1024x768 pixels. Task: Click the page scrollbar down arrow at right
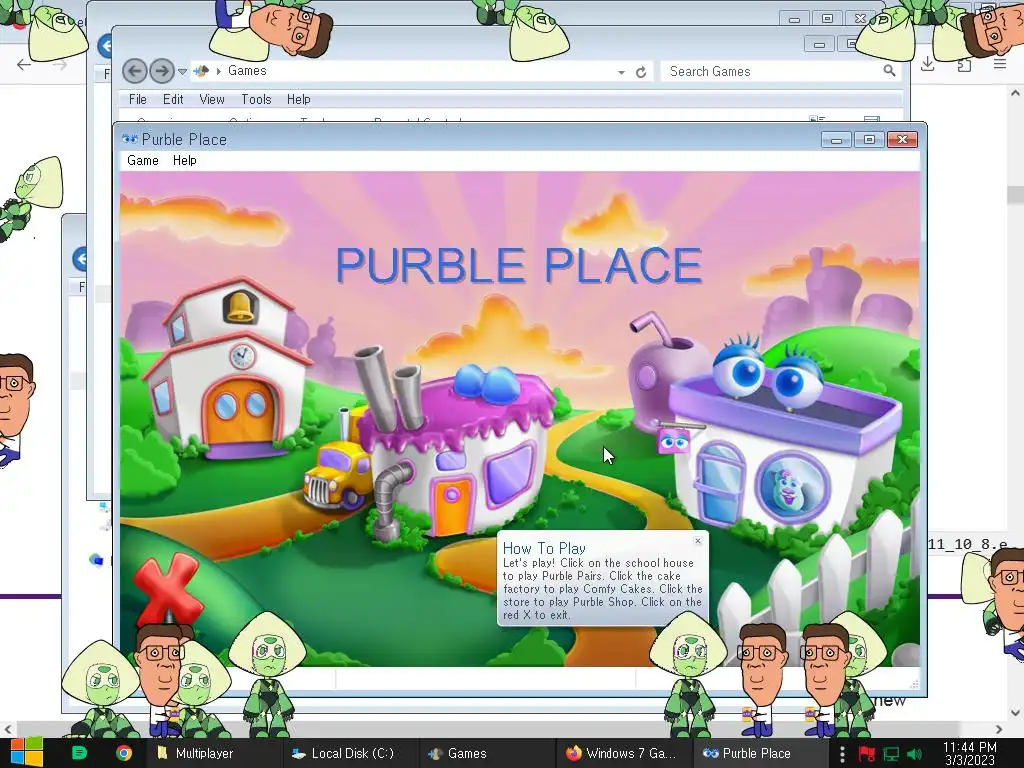tap(1015, 712)
